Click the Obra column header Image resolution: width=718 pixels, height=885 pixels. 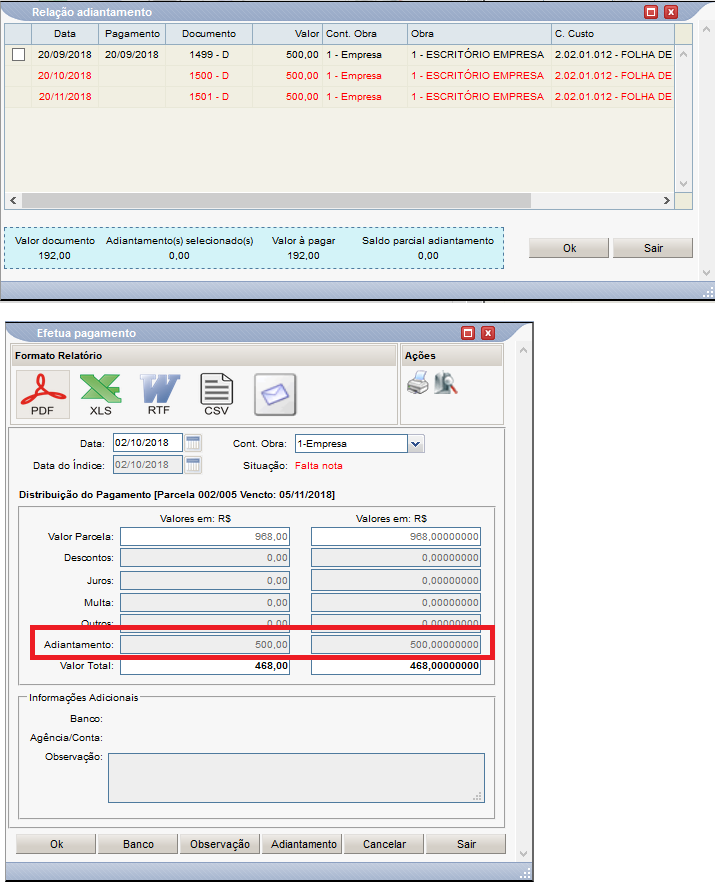point(479,34)
